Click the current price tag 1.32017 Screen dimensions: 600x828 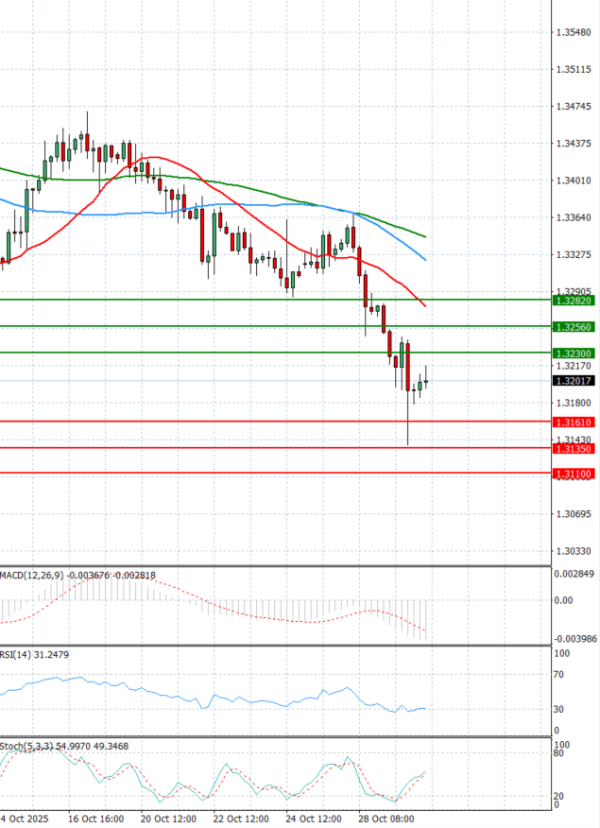point(572,381)
